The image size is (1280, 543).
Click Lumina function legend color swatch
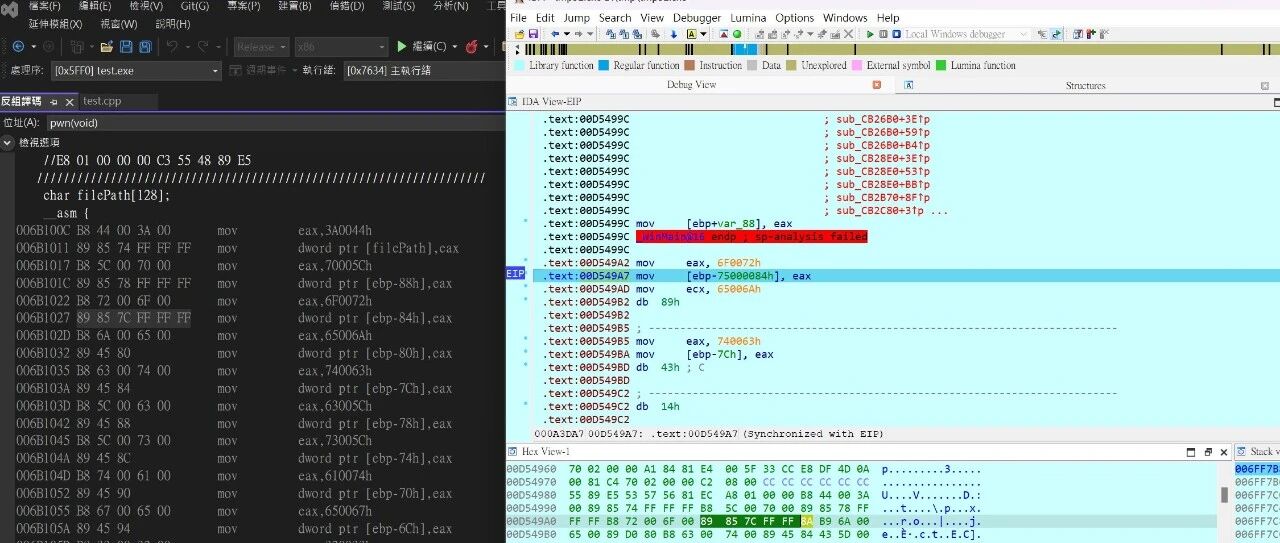coord(941,66)
